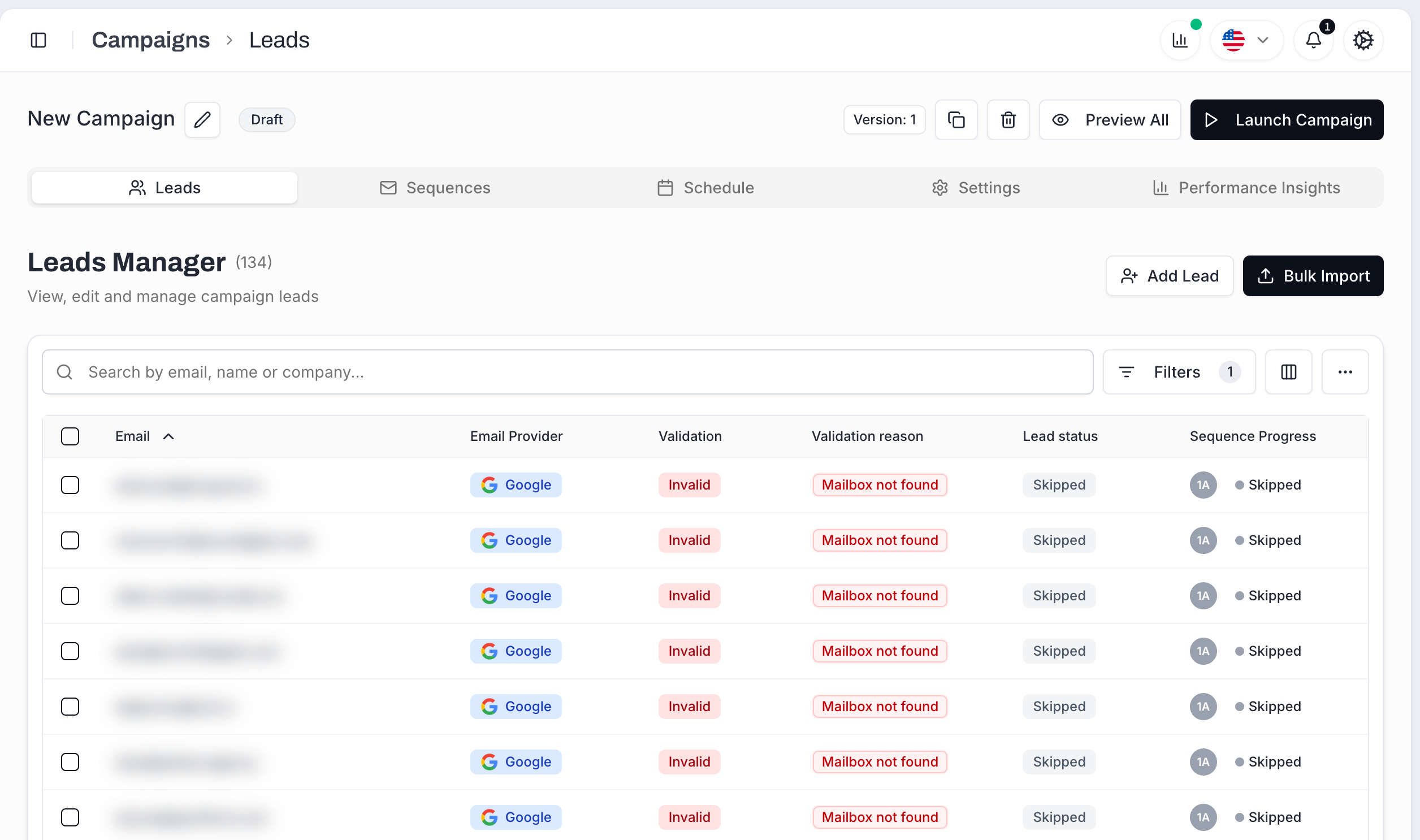Click the Version: 1 badge
The width and height of the screenshot is (1420, 840).
884,119
